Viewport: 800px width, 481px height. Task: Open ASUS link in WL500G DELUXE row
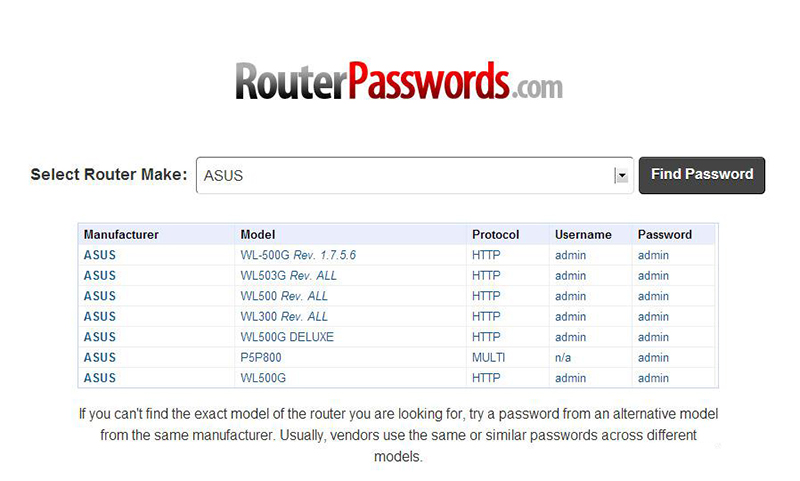[x=100, y=337]
